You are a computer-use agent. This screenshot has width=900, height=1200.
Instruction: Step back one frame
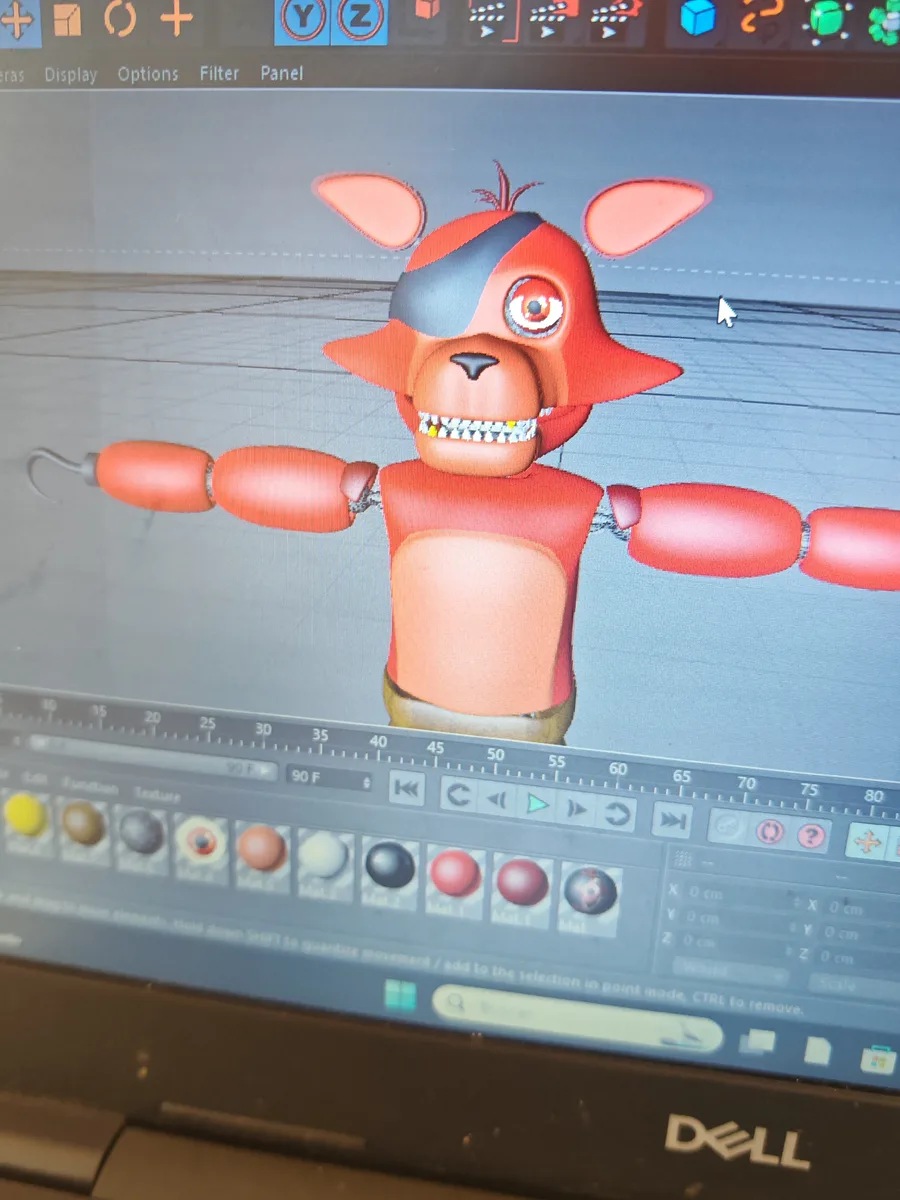(x=497, y=799)
